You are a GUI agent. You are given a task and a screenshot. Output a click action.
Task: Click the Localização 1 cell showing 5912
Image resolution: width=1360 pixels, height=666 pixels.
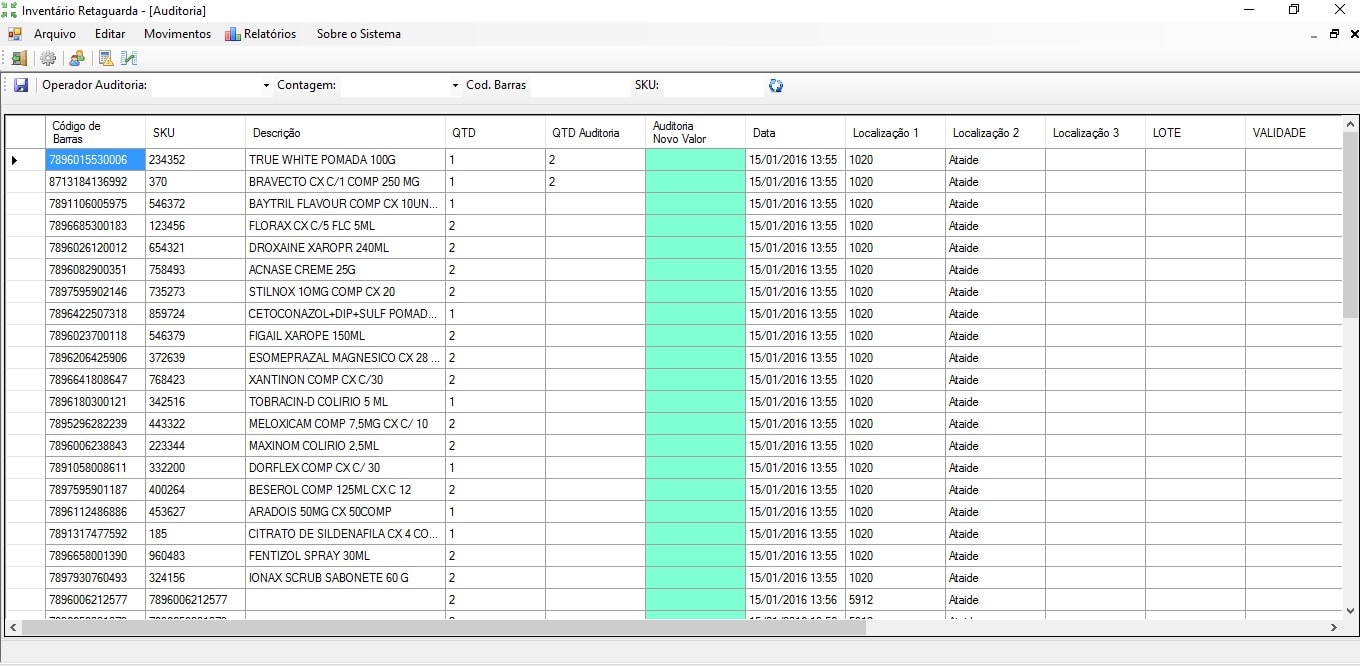tap(895, 600)
